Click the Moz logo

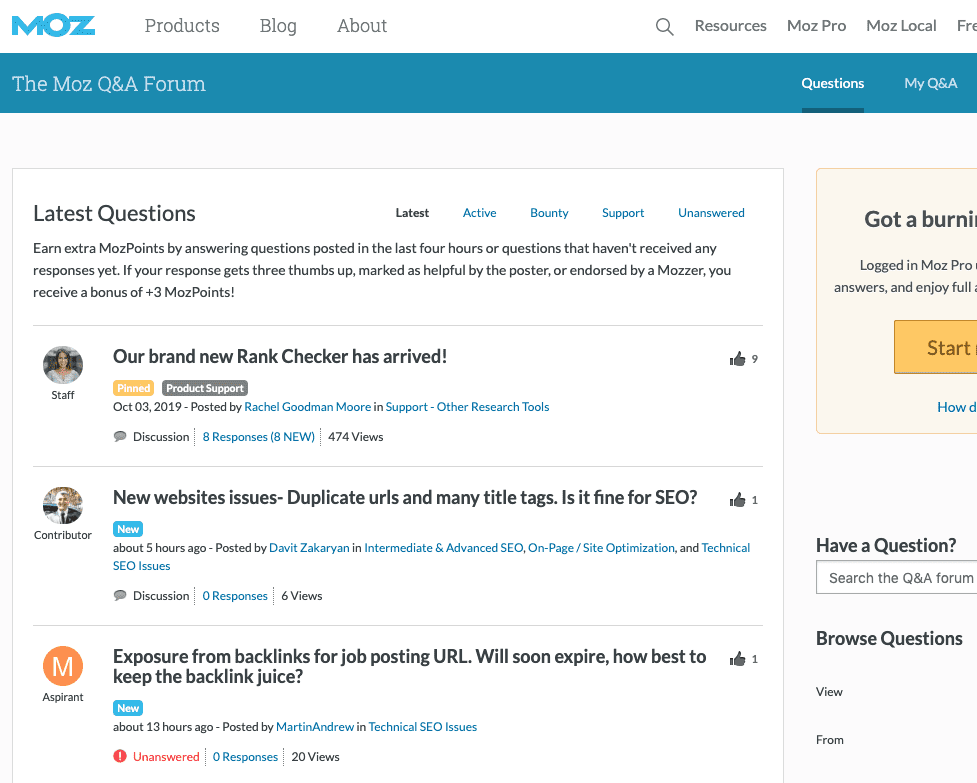(x=54, y=26)
